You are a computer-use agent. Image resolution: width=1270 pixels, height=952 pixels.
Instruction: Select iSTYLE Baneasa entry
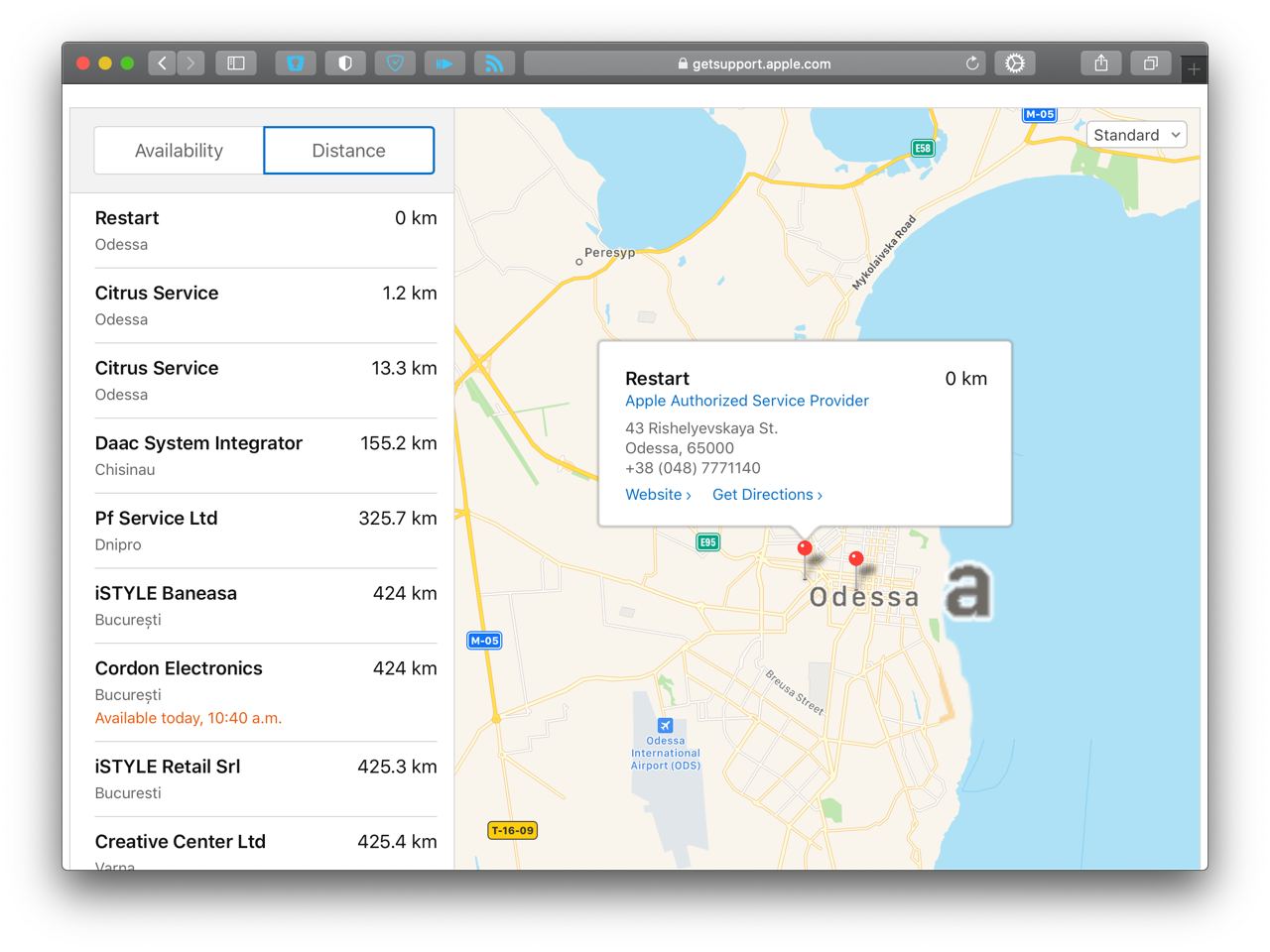point(266,606)
